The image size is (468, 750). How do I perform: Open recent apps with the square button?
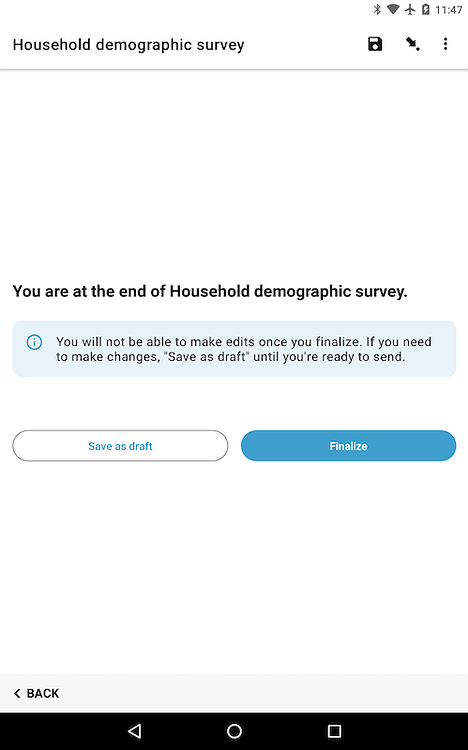click(334, 731)
